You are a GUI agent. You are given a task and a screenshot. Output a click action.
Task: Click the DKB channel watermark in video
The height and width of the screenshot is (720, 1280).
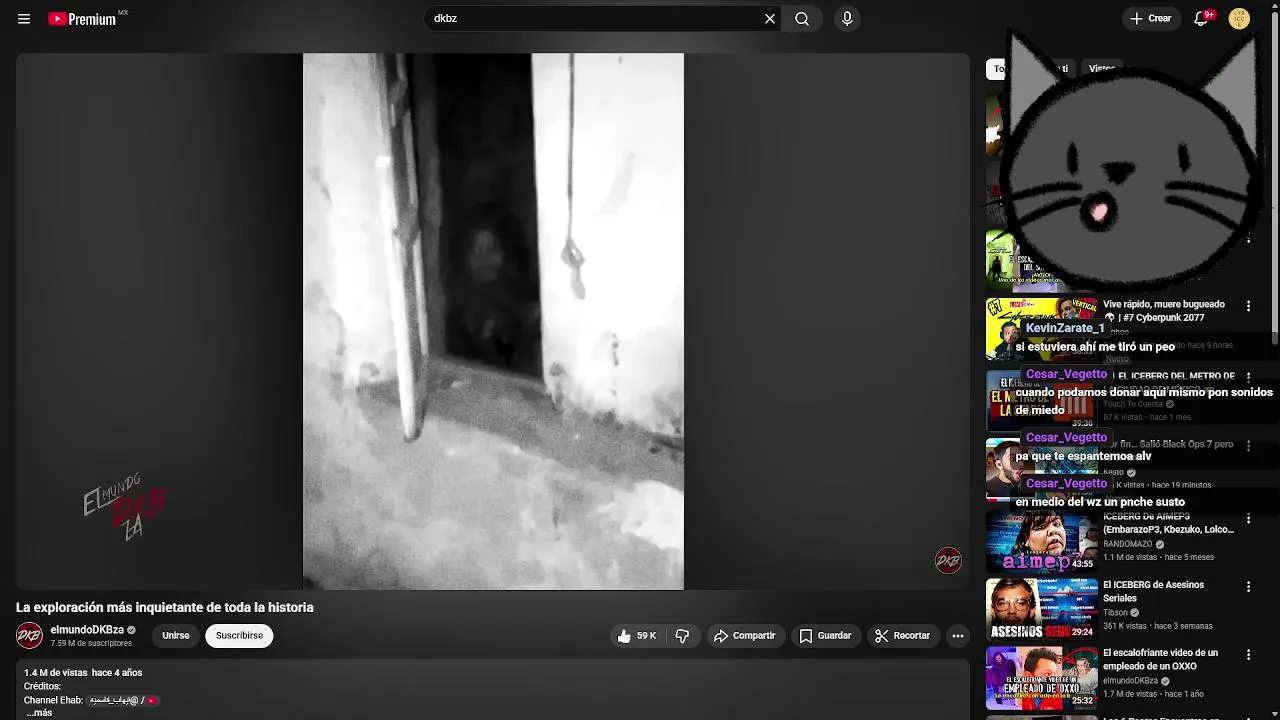pyautogui.click(x=948, y=561)
